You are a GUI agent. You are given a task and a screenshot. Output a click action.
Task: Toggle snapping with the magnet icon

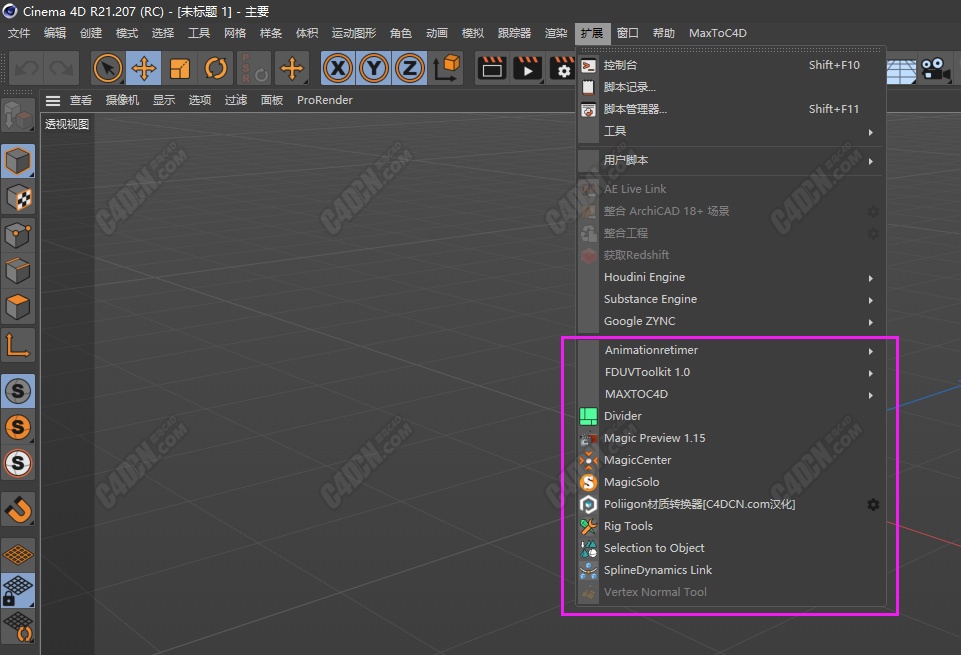[18, 509]
